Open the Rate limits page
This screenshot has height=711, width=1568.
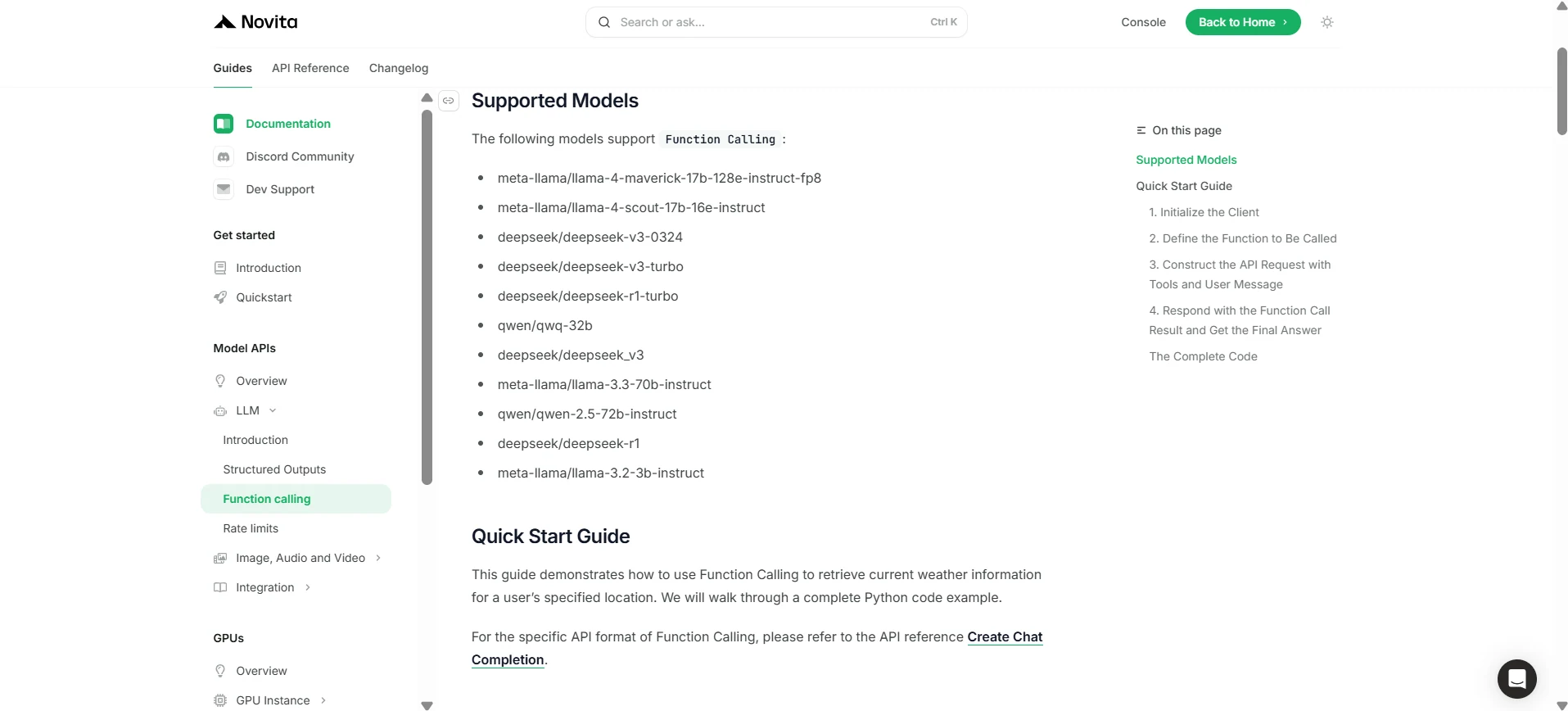251,528
